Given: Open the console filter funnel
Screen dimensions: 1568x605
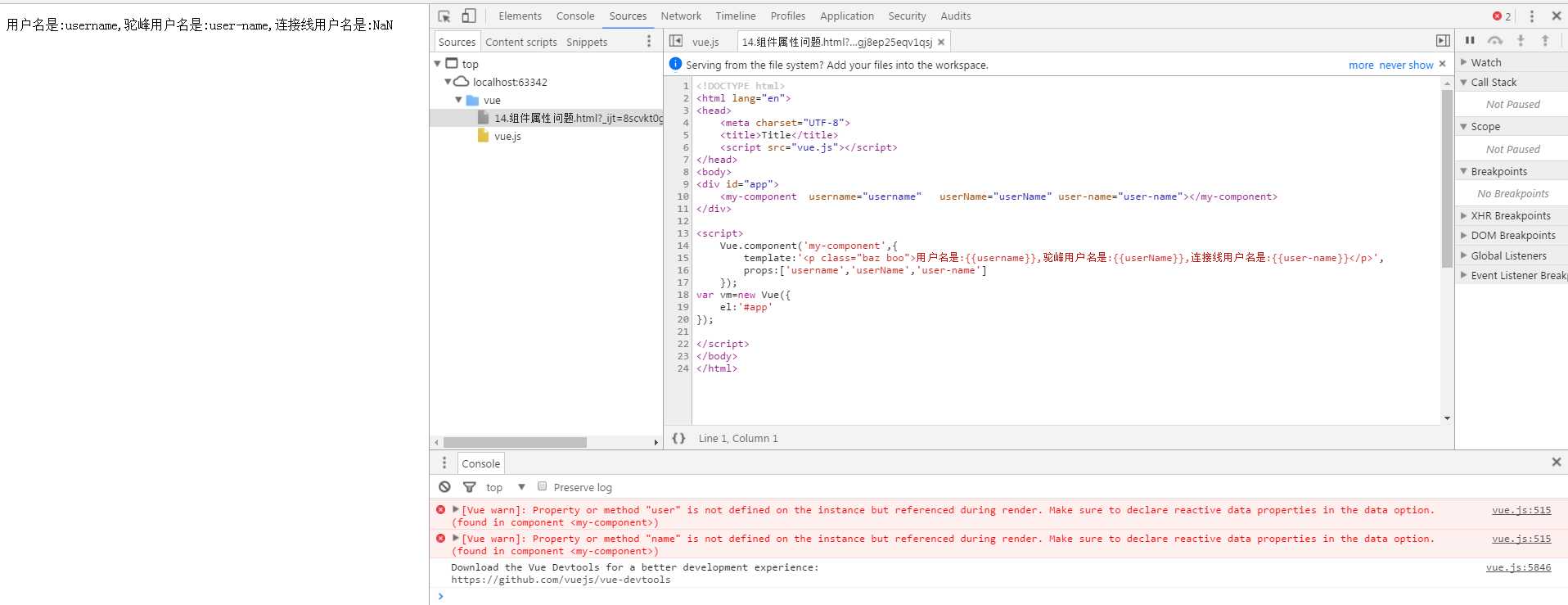Looking at the screenshot, I should click(x=469, y=486).
